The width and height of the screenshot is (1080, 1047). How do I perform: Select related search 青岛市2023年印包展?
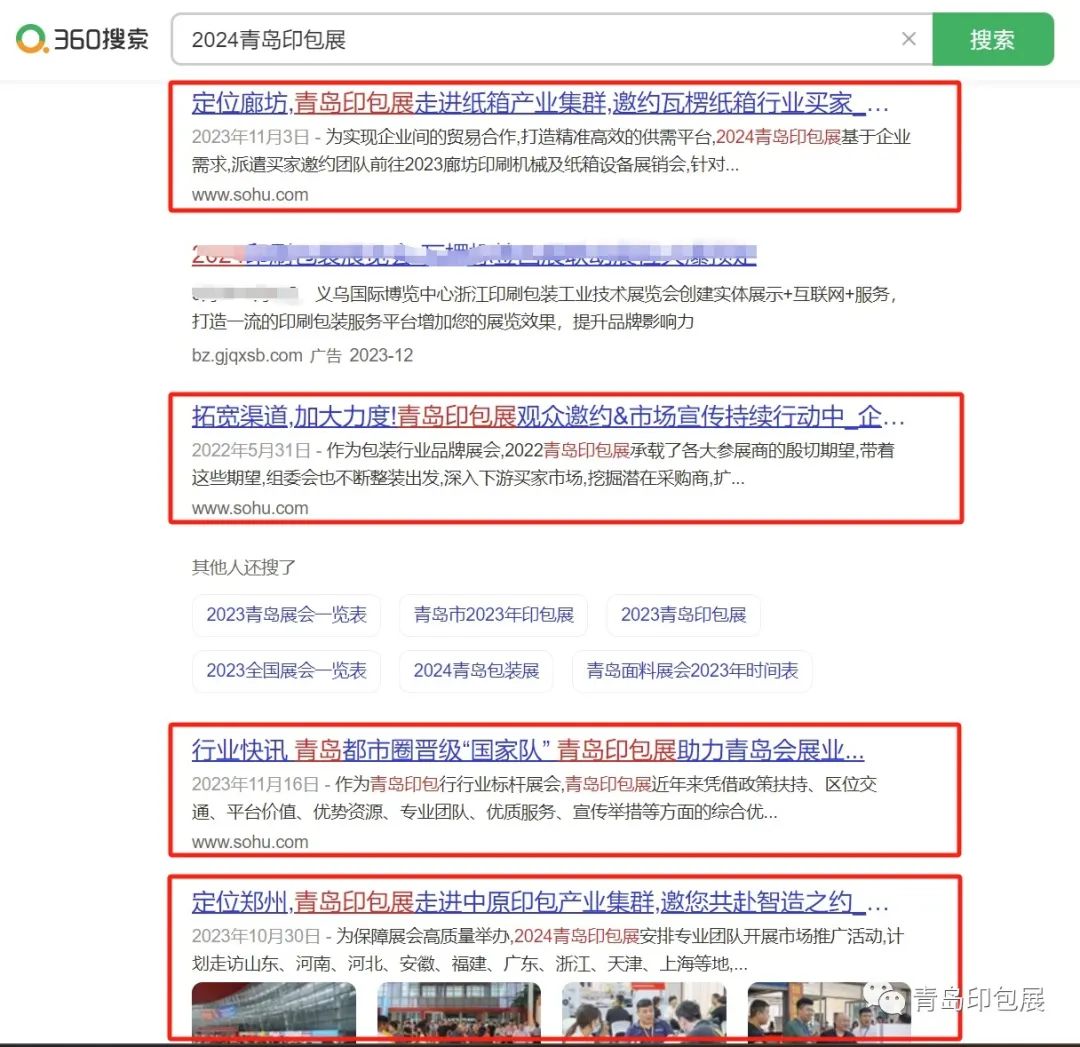[x=493, y=615]
